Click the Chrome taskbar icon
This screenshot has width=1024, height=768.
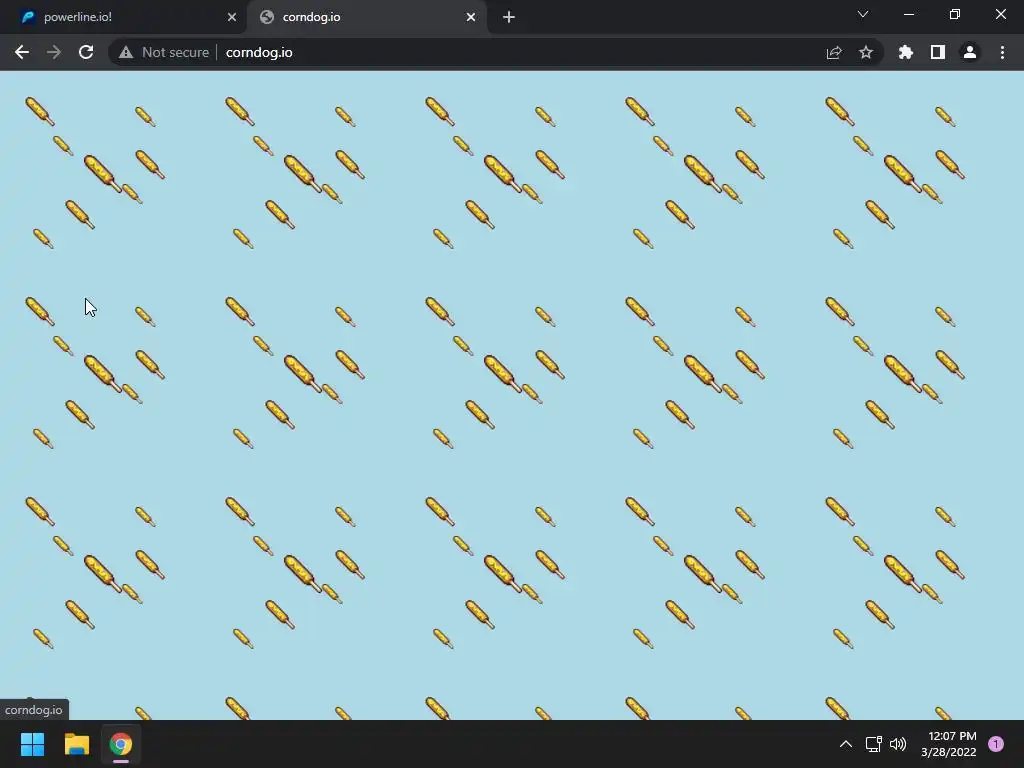click(x=121, y=744)
